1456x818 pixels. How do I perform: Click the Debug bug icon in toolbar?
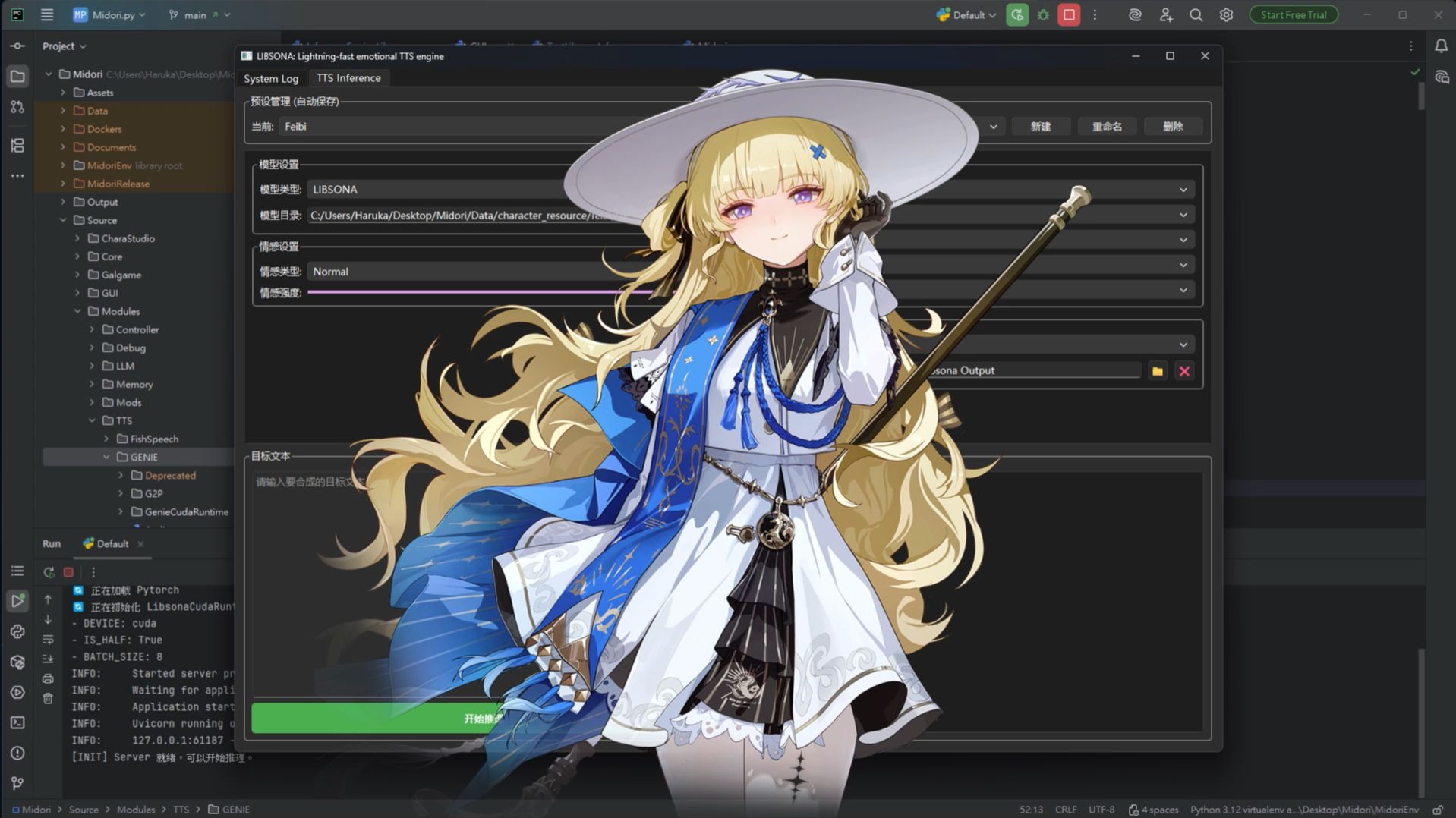click(x=1043, y=14)
